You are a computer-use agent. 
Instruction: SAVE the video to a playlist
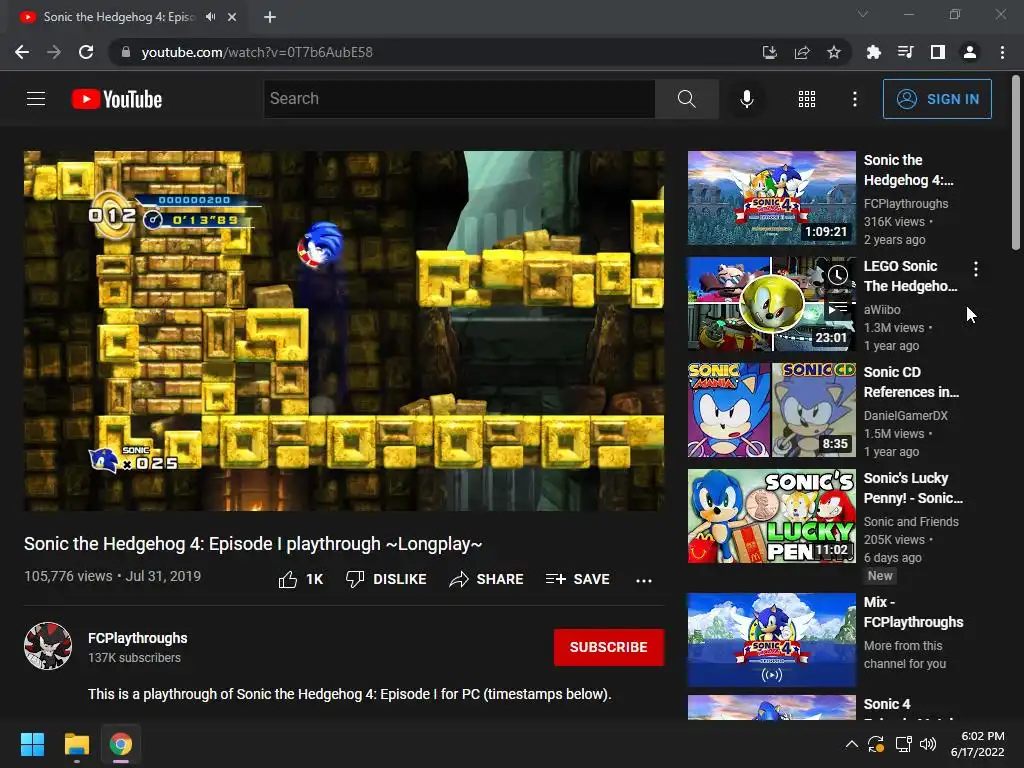(577, 579)
